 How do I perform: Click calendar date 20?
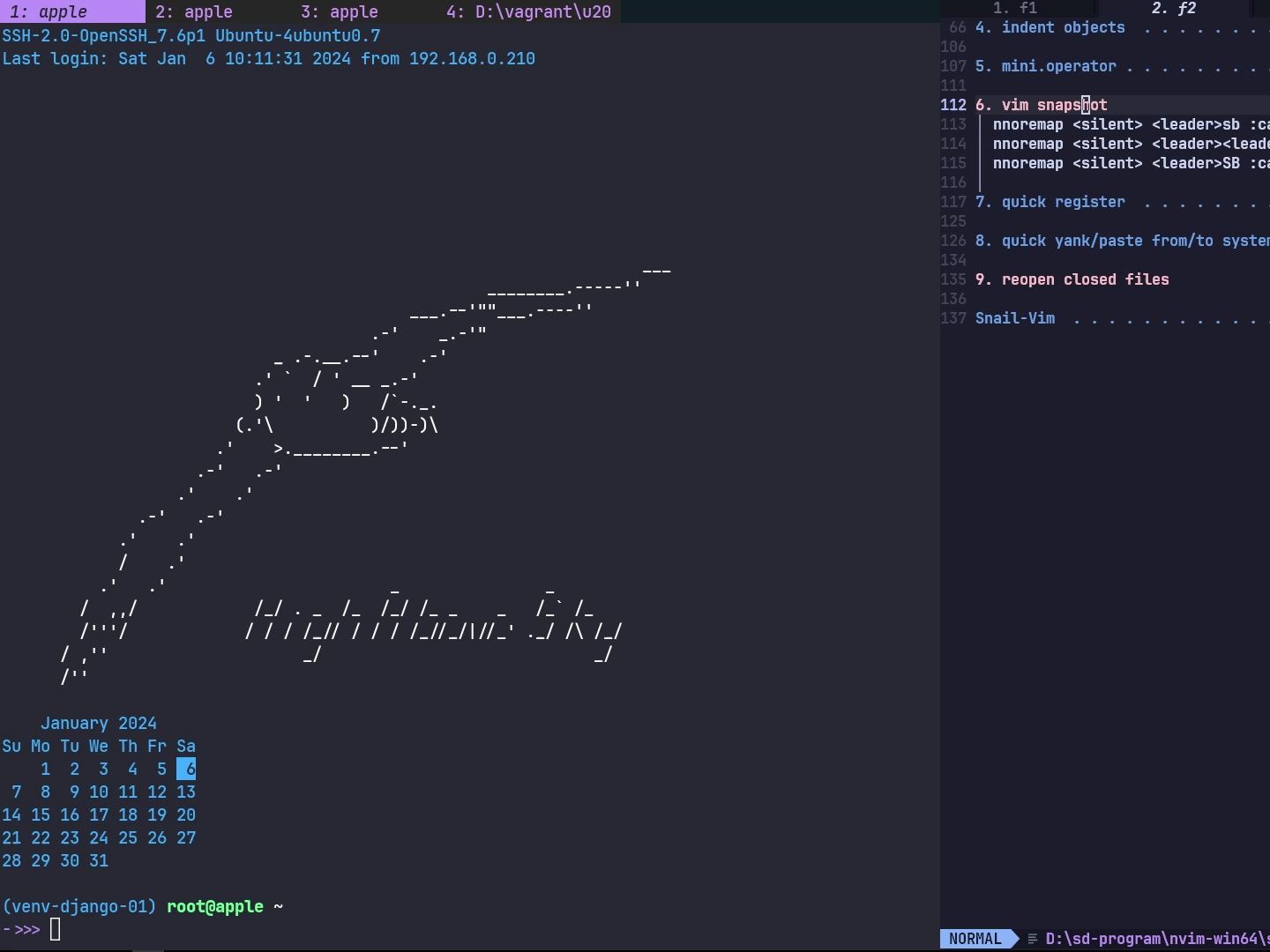coord(186,814)
